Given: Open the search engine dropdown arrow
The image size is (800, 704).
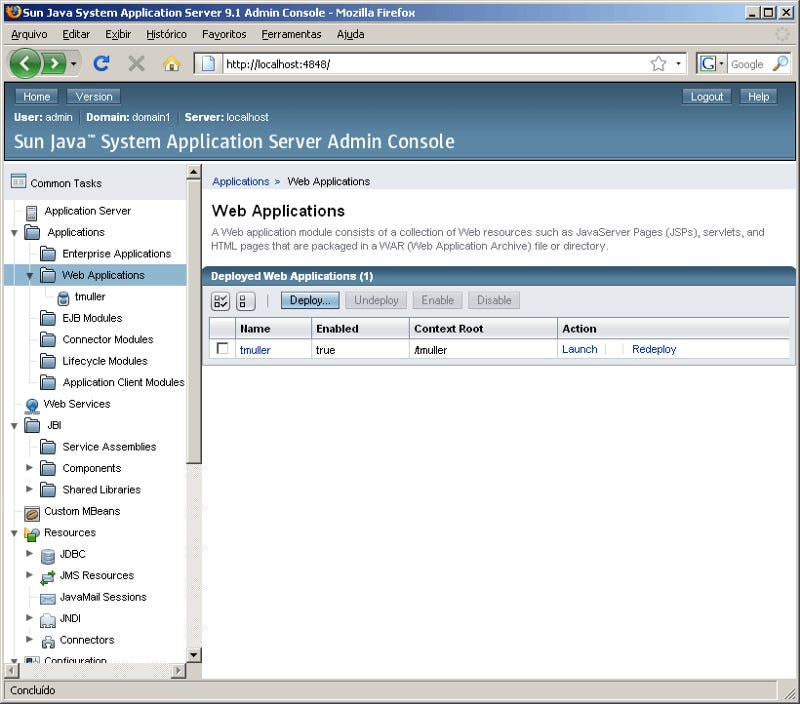Looking at the screenshot, I should point(721,64).
